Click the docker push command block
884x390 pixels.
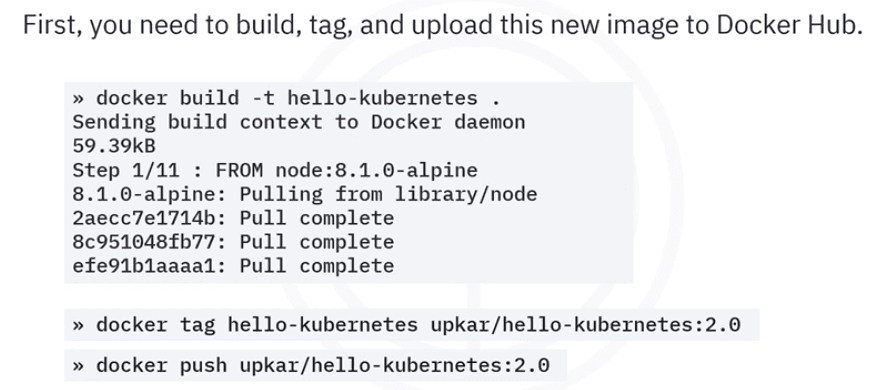click(315, 365)
